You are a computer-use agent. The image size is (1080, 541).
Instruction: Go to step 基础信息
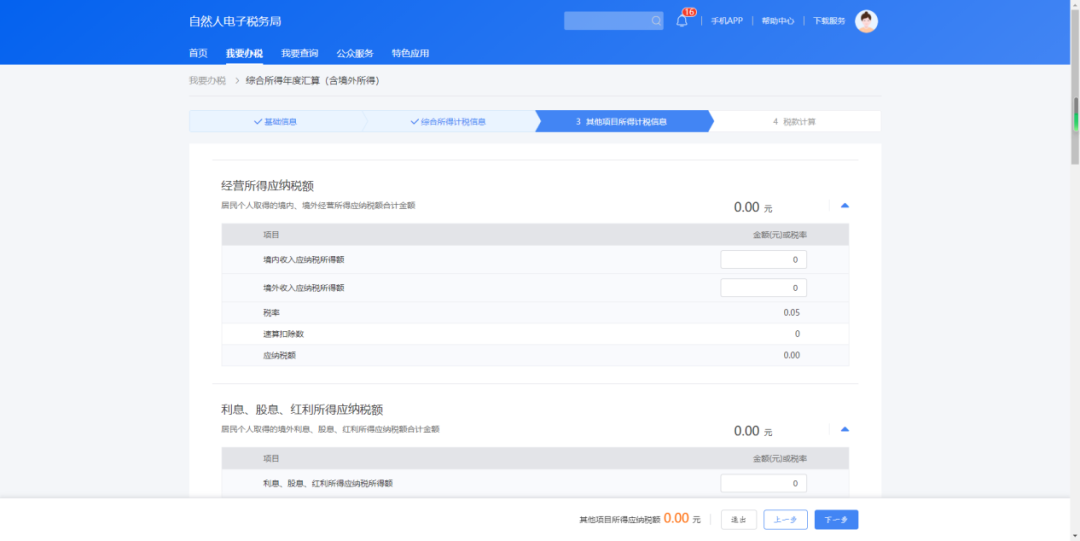pyautogui.click(x=276, y=121)
